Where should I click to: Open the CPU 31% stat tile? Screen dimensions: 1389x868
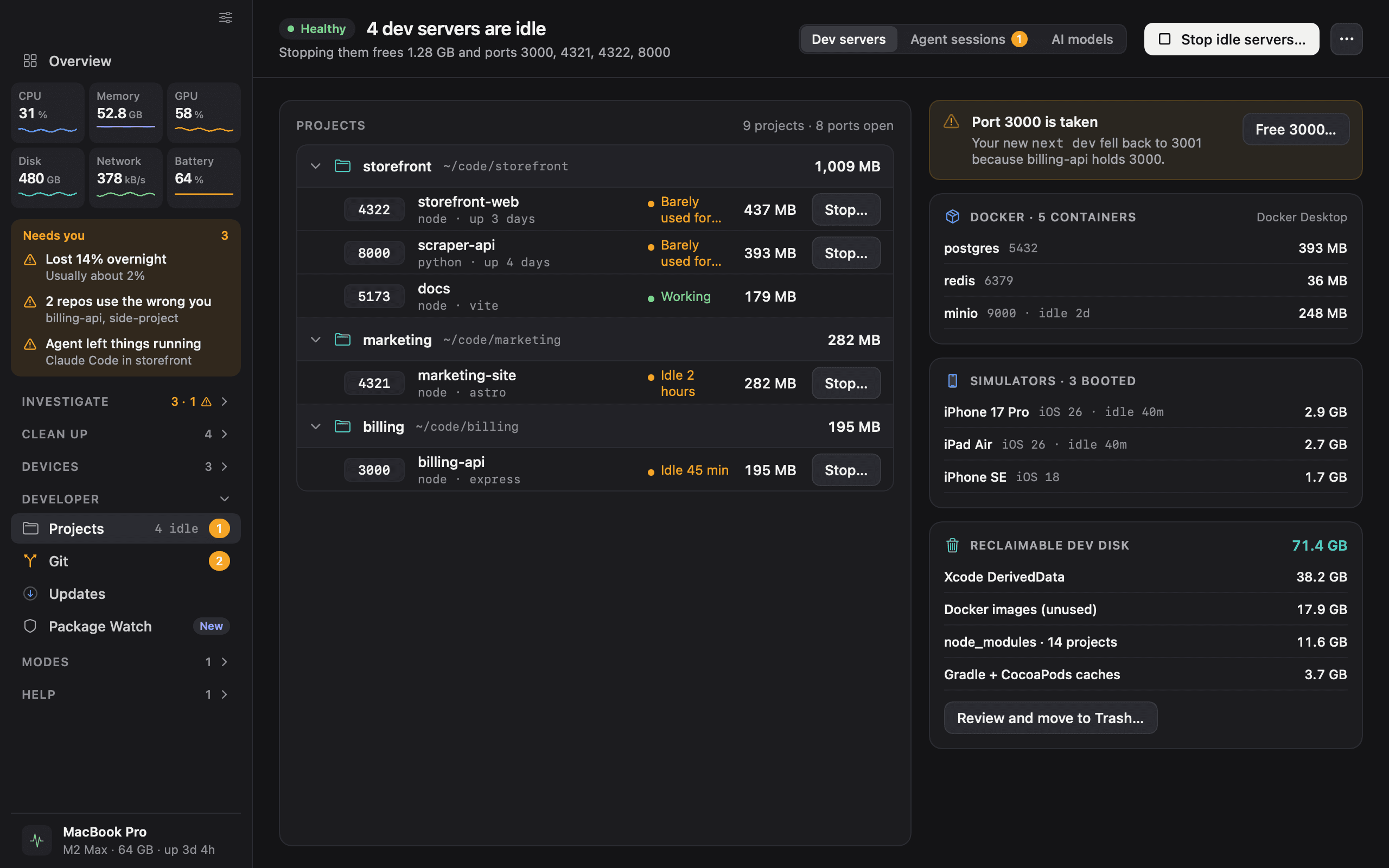pyautogui.click(x=48, y=112)
